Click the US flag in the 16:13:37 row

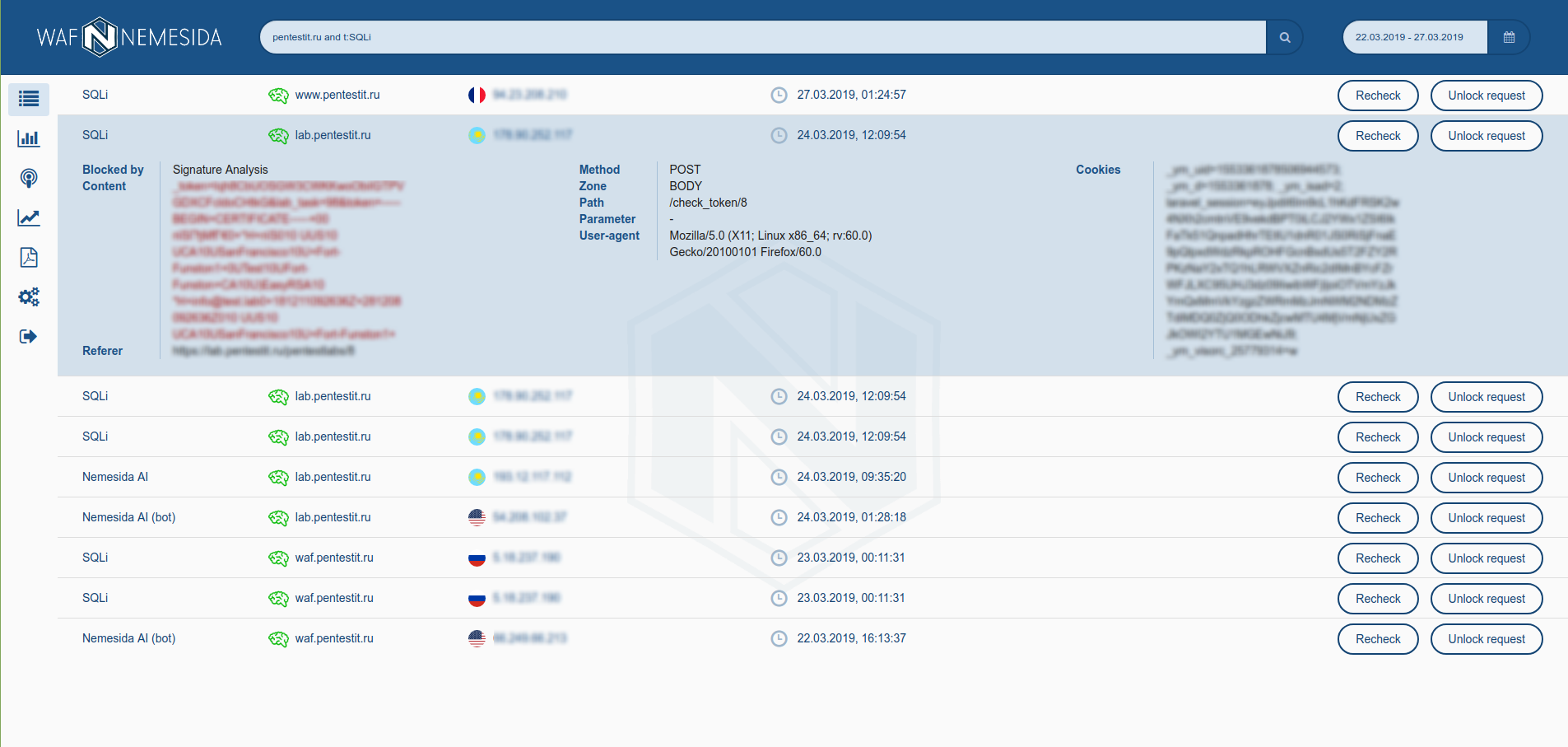coord(477,638)
